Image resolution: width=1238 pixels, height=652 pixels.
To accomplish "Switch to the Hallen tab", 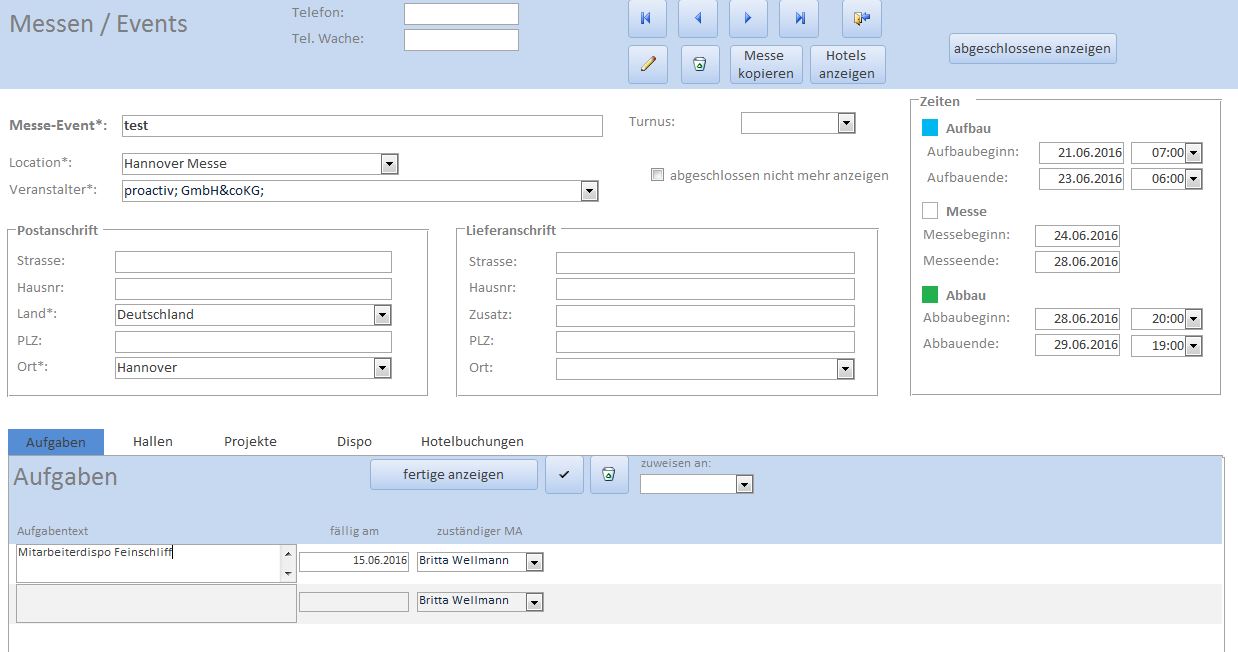I will [153, 441].
